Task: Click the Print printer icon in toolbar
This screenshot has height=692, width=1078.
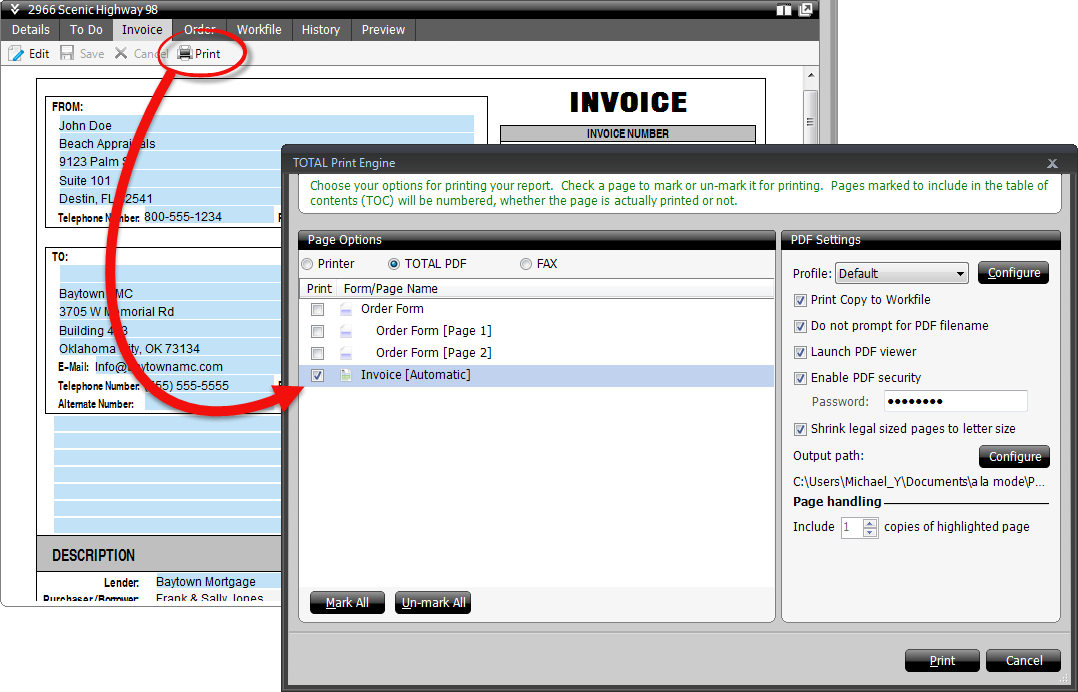Action: coord(185,54)
